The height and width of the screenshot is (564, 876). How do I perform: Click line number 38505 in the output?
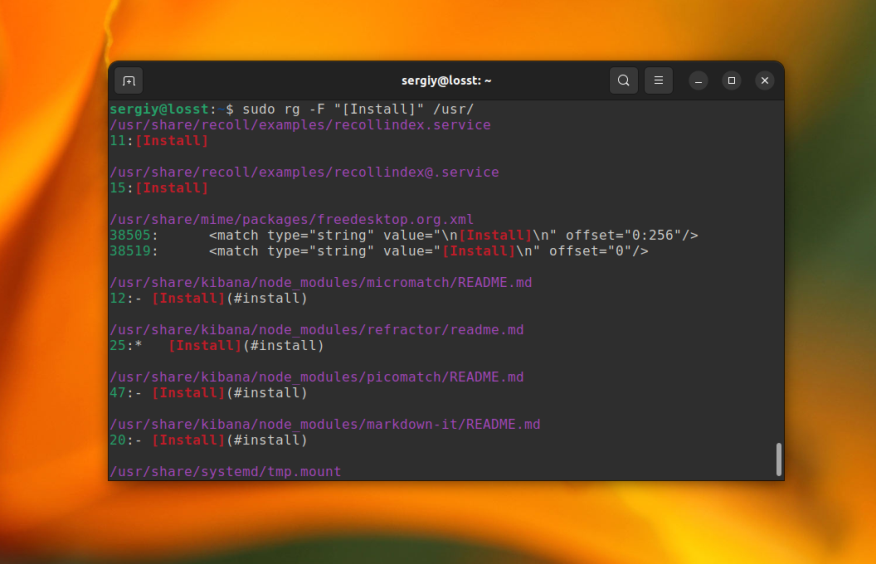coord(130,235)
